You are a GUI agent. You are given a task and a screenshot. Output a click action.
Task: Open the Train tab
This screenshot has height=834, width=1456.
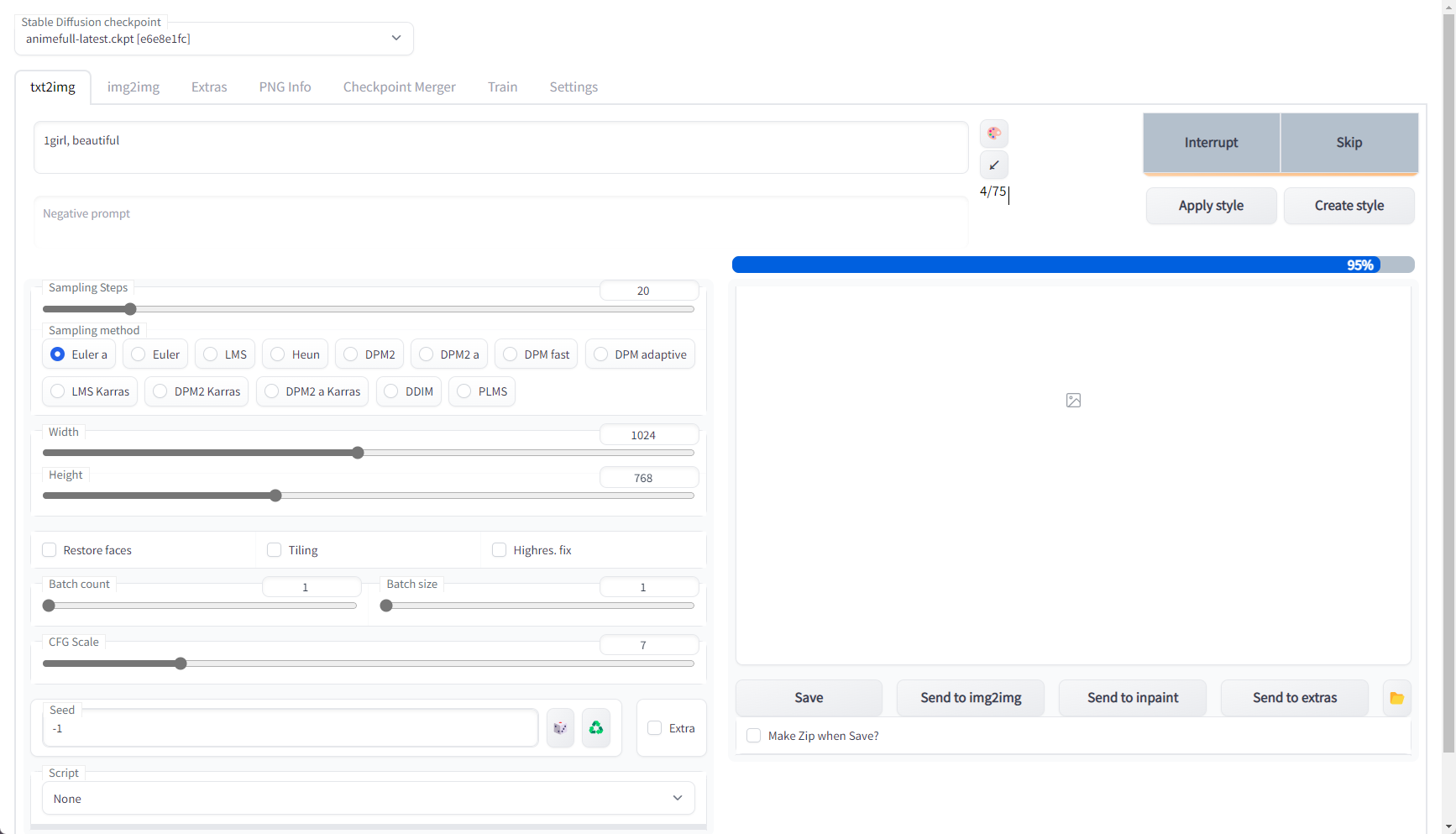click(x=503, y=87)
